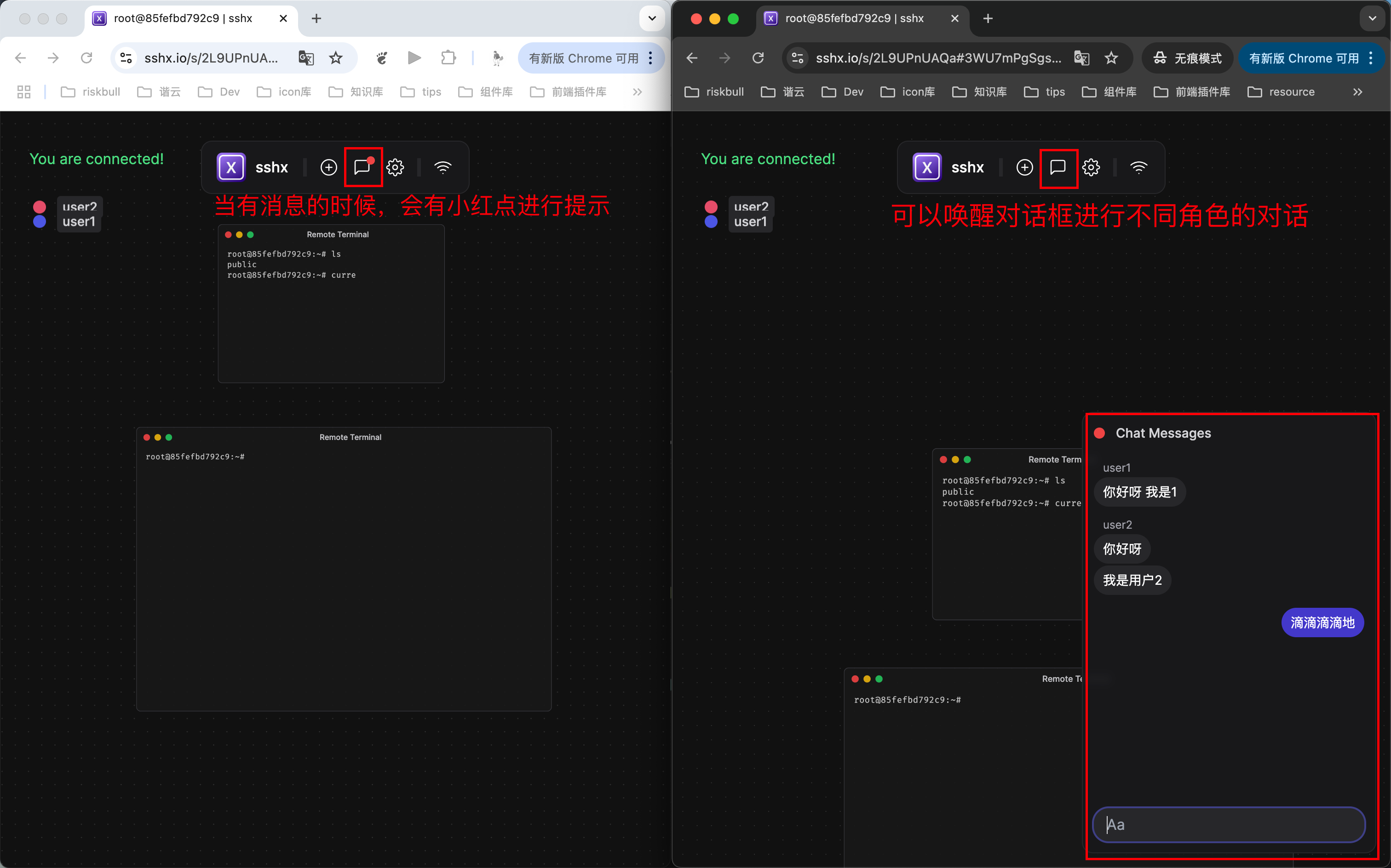Open new tab in right browser window
1391x868 pixels.
[988, 18]
